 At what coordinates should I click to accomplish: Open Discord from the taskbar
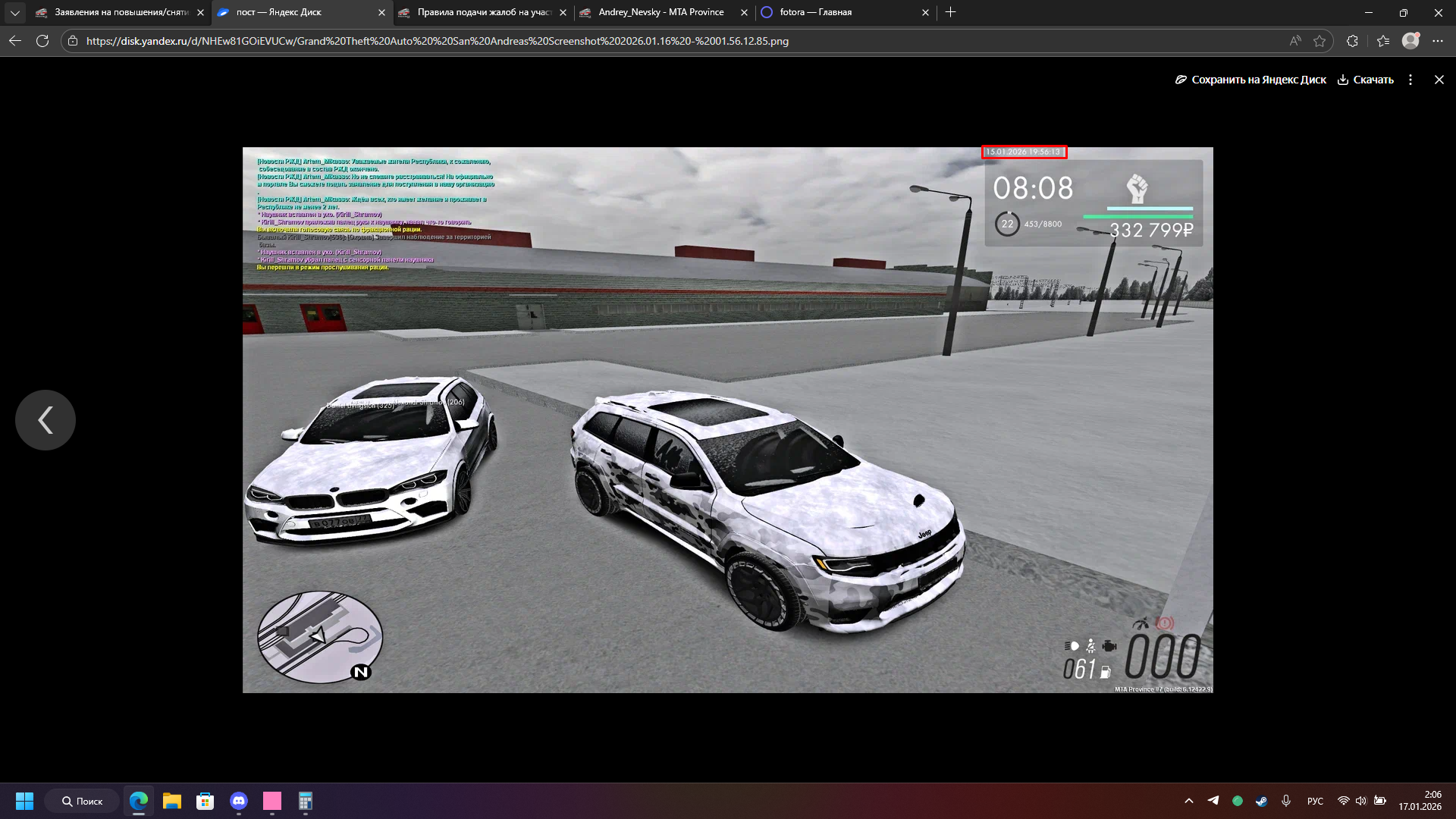[239, 801]
